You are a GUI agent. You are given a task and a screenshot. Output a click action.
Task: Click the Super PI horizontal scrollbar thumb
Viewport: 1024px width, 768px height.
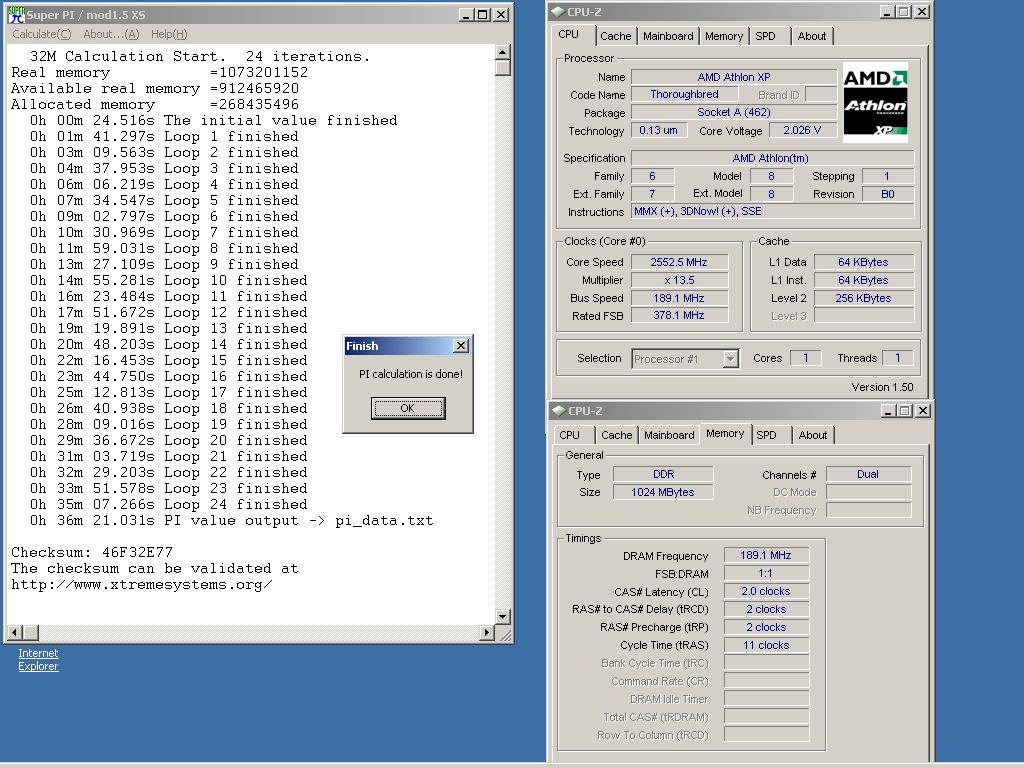(x=31, y=632)
